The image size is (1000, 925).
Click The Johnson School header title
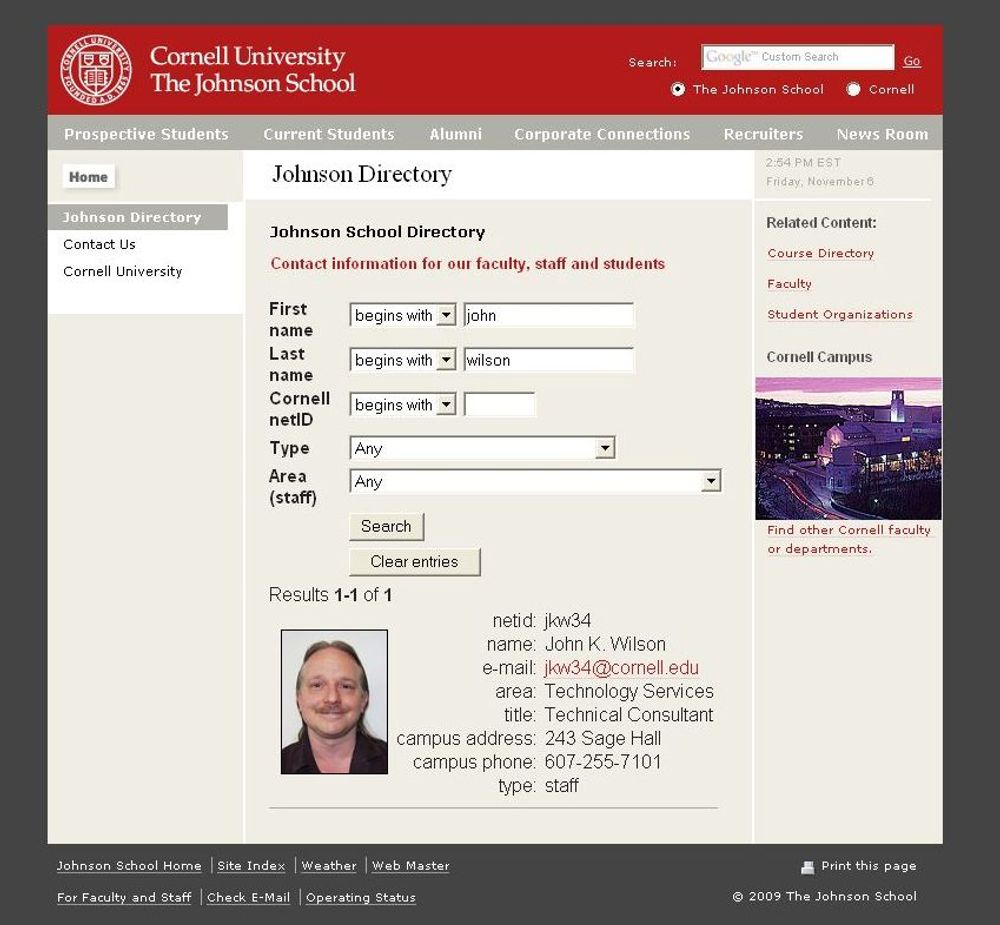253,83
